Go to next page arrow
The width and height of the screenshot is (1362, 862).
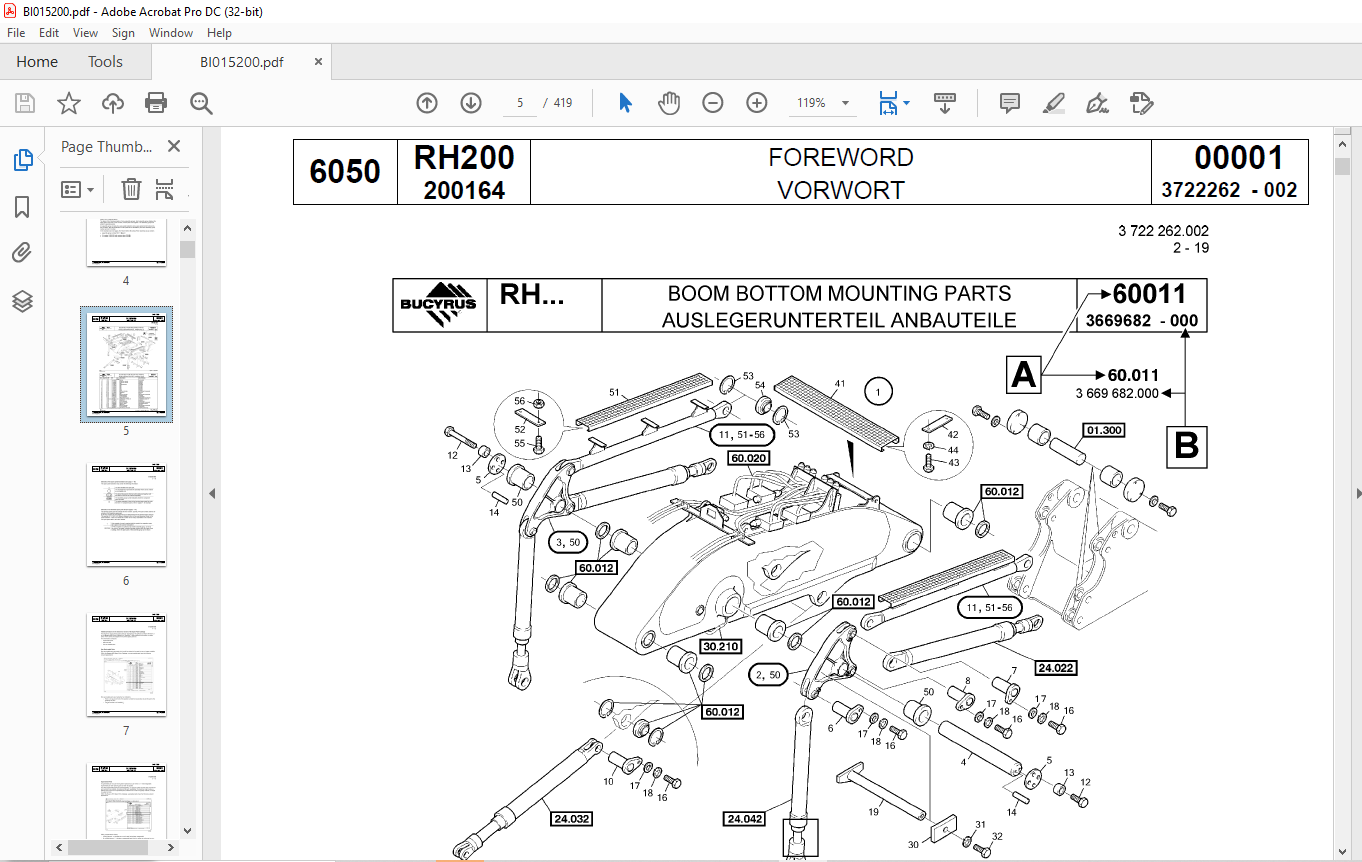pyautogui.click(x=471, y=103)
